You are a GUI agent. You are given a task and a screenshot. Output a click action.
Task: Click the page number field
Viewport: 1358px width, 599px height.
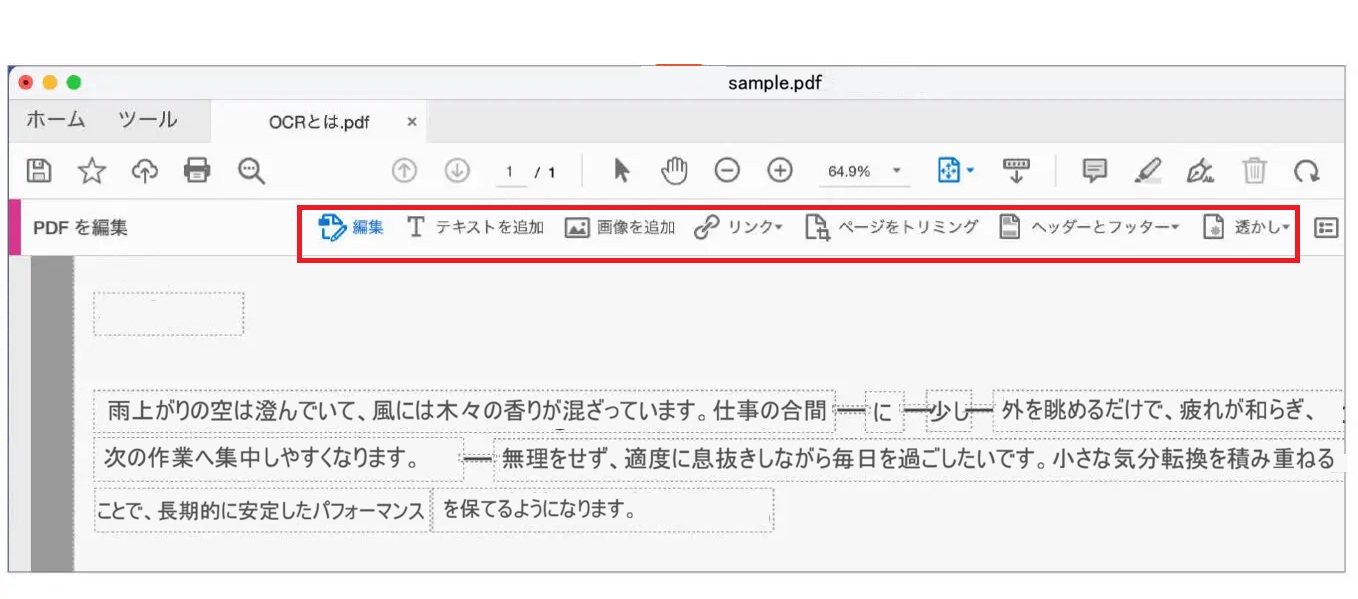coord(510,172)
